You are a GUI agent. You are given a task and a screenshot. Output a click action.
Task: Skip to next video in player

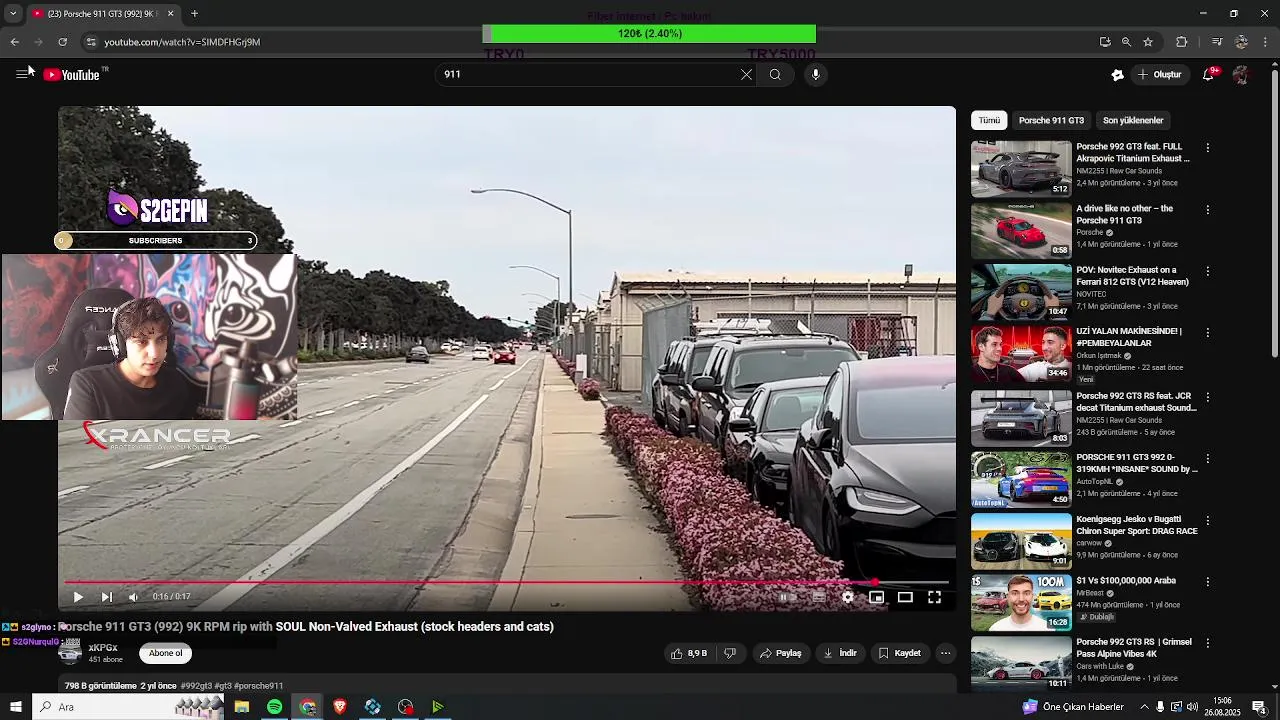107,597
